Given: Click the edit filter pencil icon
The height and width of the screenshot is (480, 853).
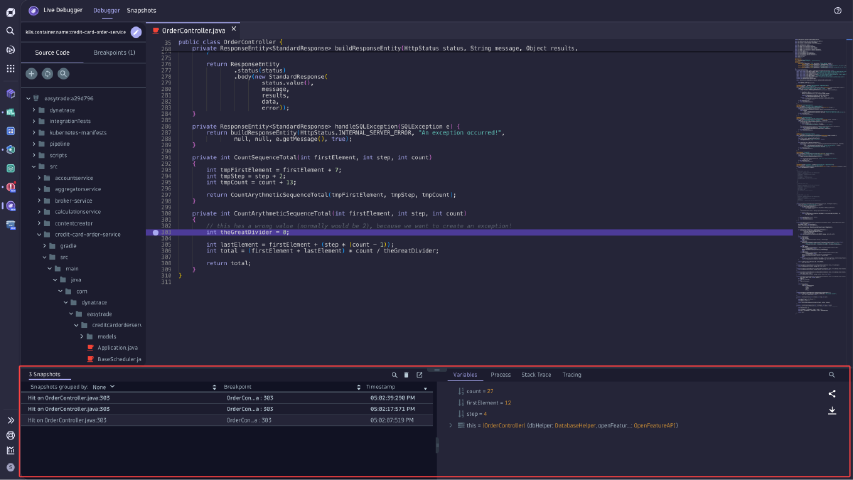Looking at the screenshot, I should pos(136,32).
